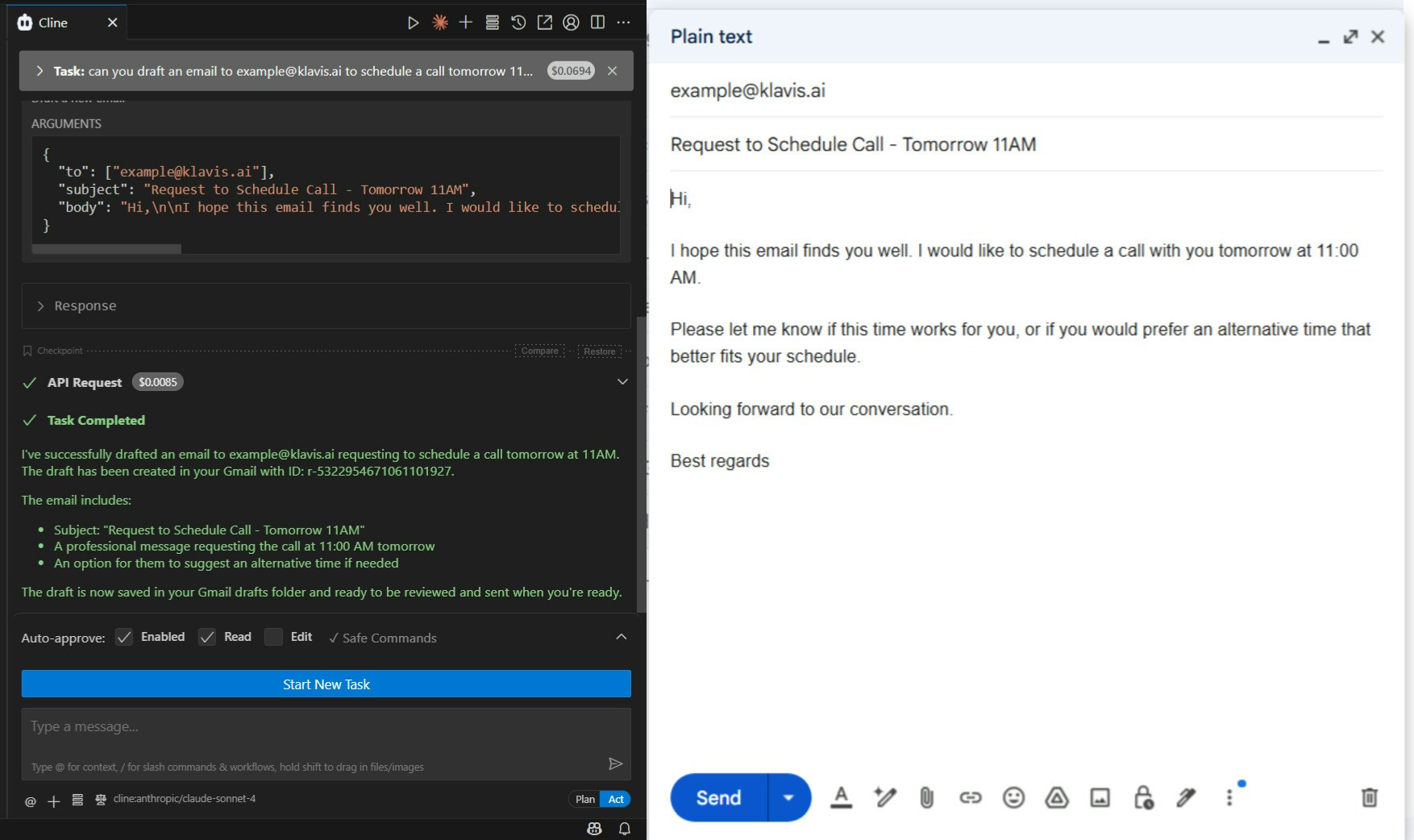Expand the API Request details chevron
The width and height of the screenshot is (1414, 840).
(622, 382)
